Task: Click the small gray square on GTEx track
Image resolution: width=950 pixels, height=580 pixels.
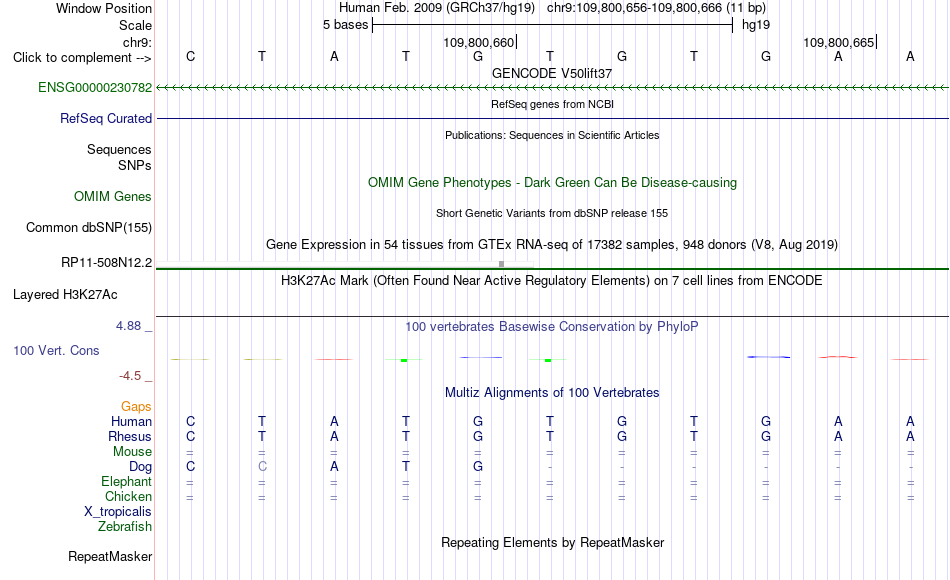Action: click(x=501, y=264)
